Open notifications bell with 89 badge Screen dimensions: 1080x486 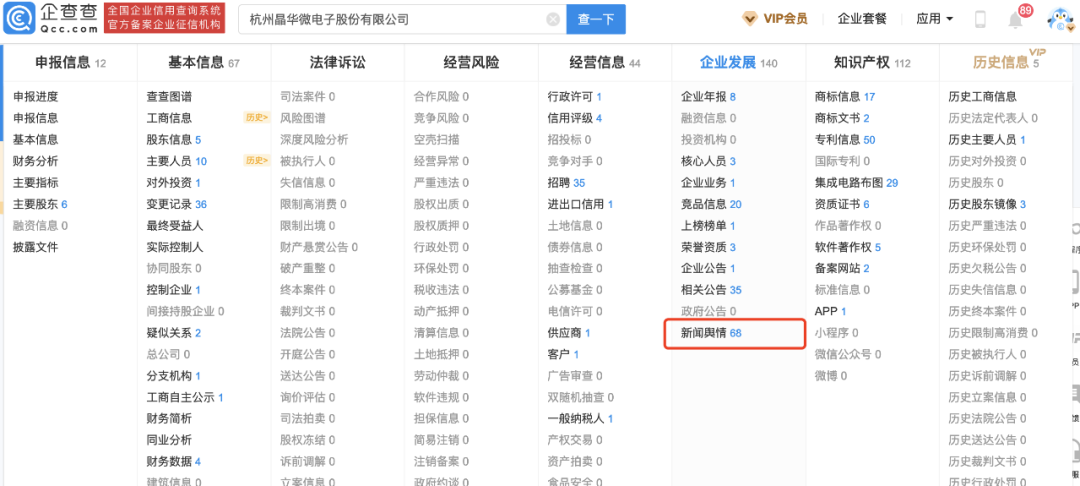(1016, 20)
